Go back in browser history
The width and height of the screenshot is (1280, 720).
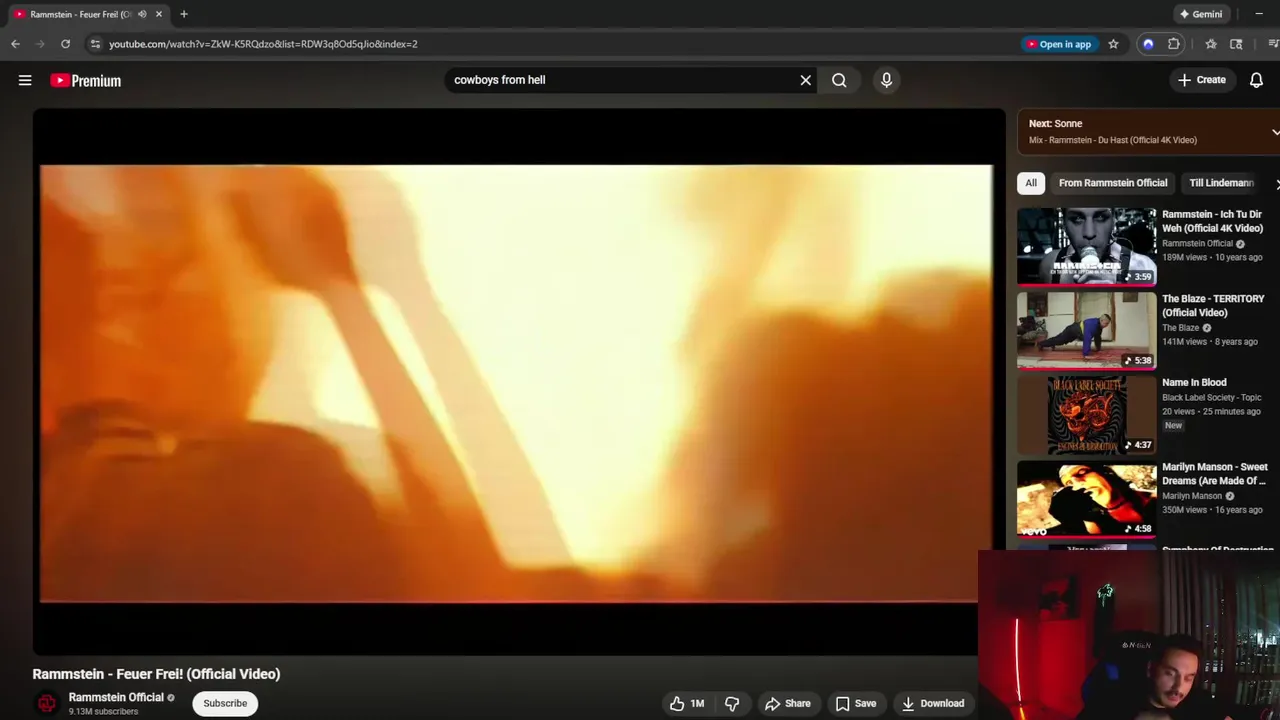click(x=15, y=44)
